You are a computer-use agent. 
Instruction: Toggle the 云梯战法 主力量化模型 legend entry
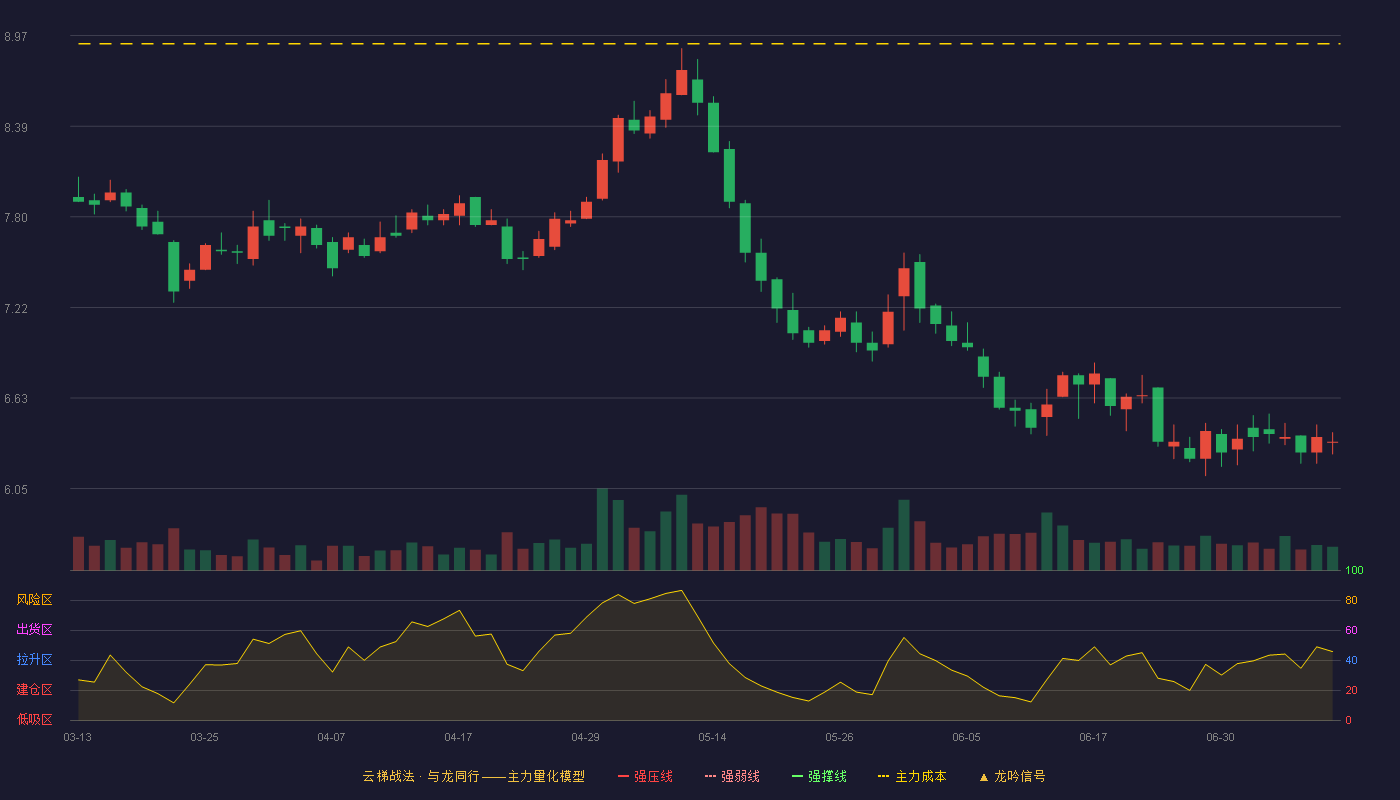474,776
